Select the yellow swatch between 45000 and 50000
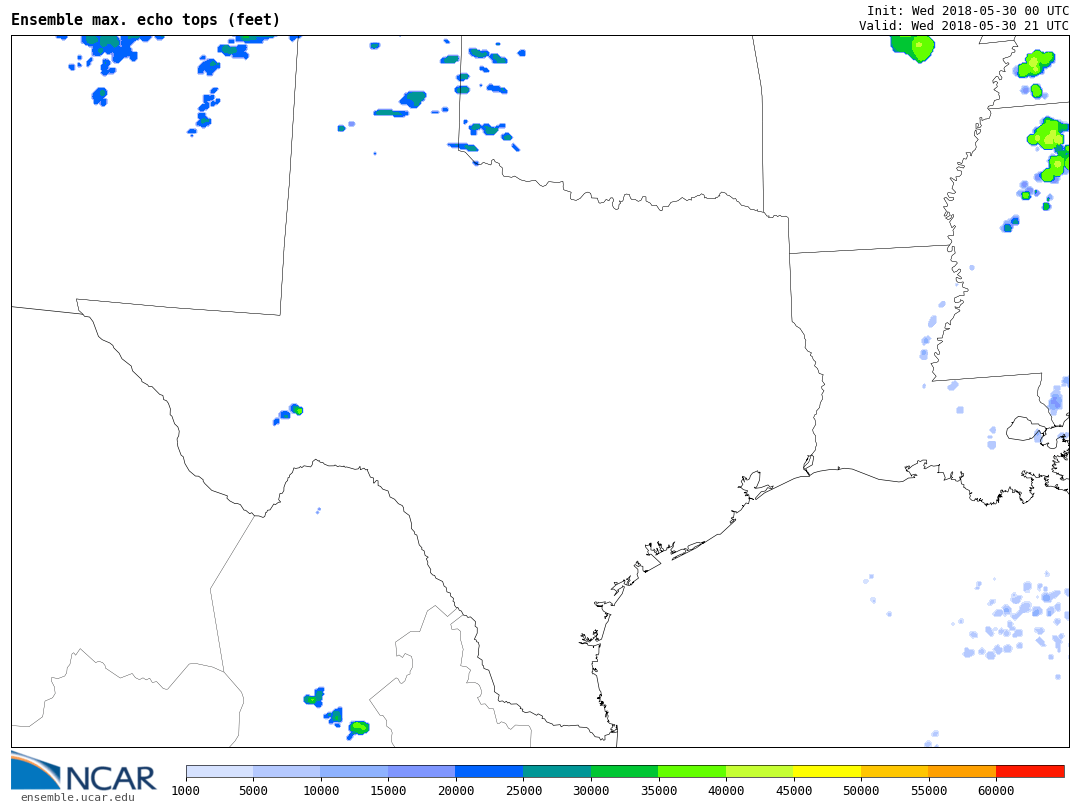The width and height of the screenshot is (1080, 810). (x=827, y=771)
